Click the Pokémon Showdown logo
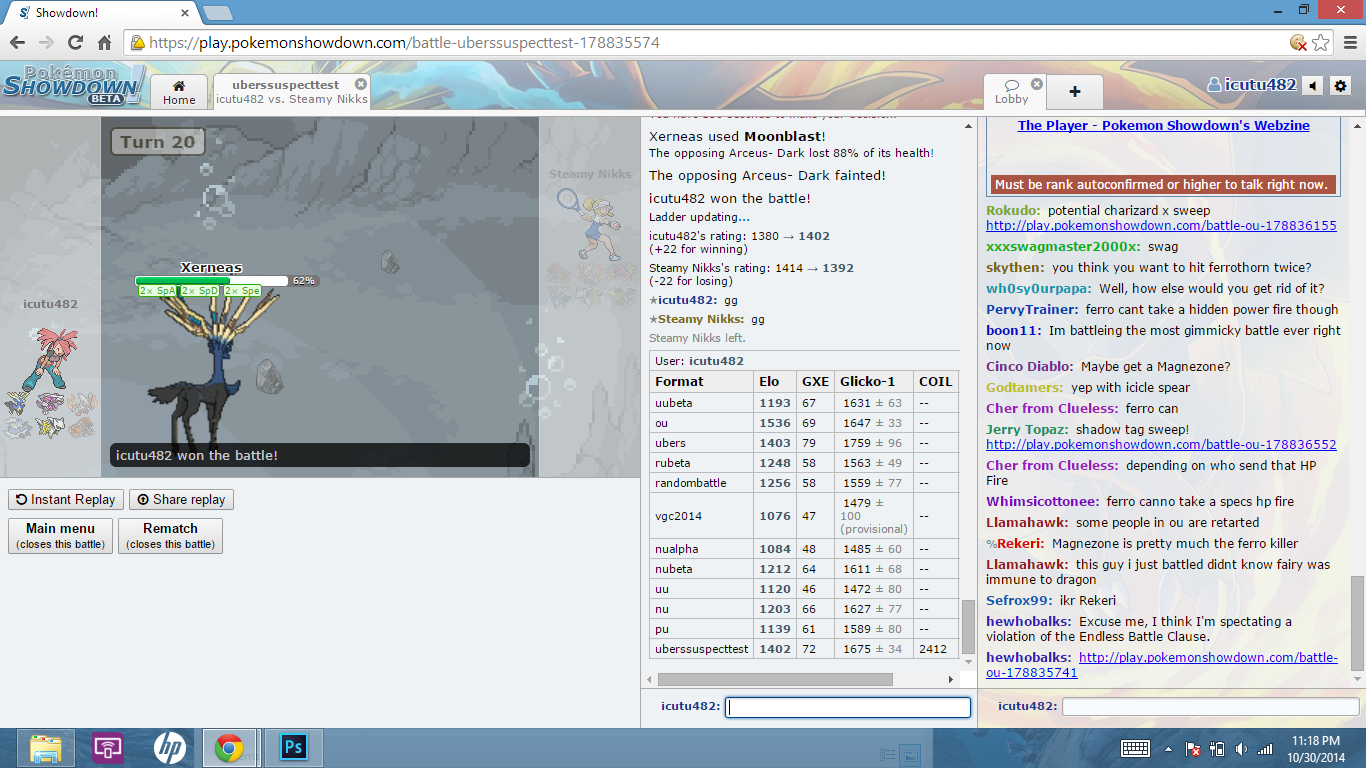Viewport: 1366px width, 768px height. click(x=72, y=85)
